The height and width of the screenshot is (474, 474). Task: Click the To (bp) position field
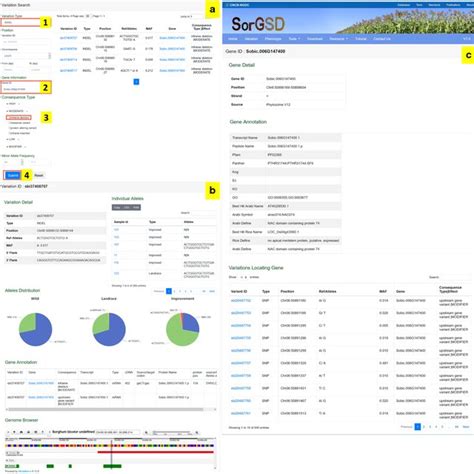pos(39,70)
